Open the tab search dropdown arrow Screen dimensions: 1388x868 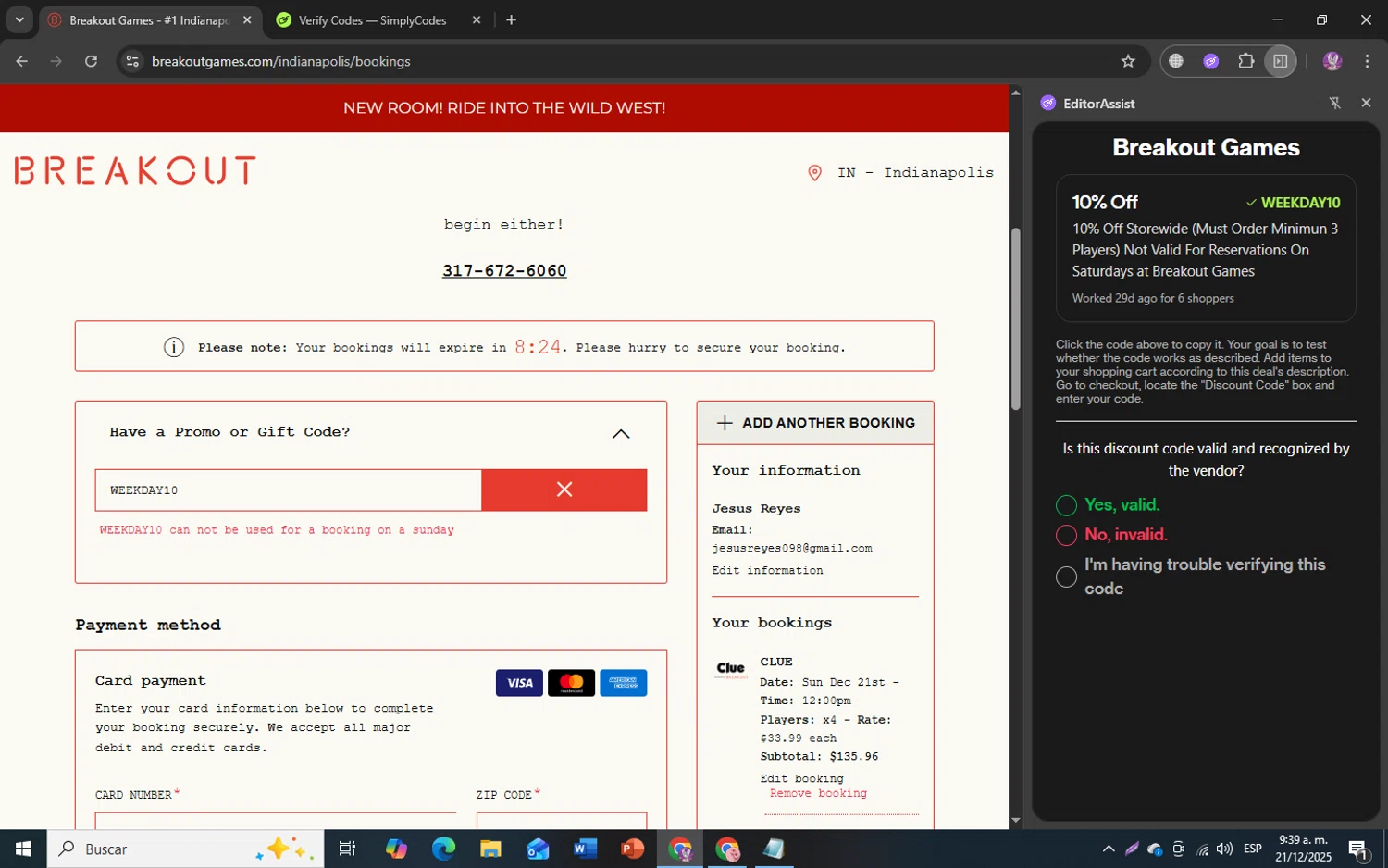pyautogui.click(x=19, y=19)
